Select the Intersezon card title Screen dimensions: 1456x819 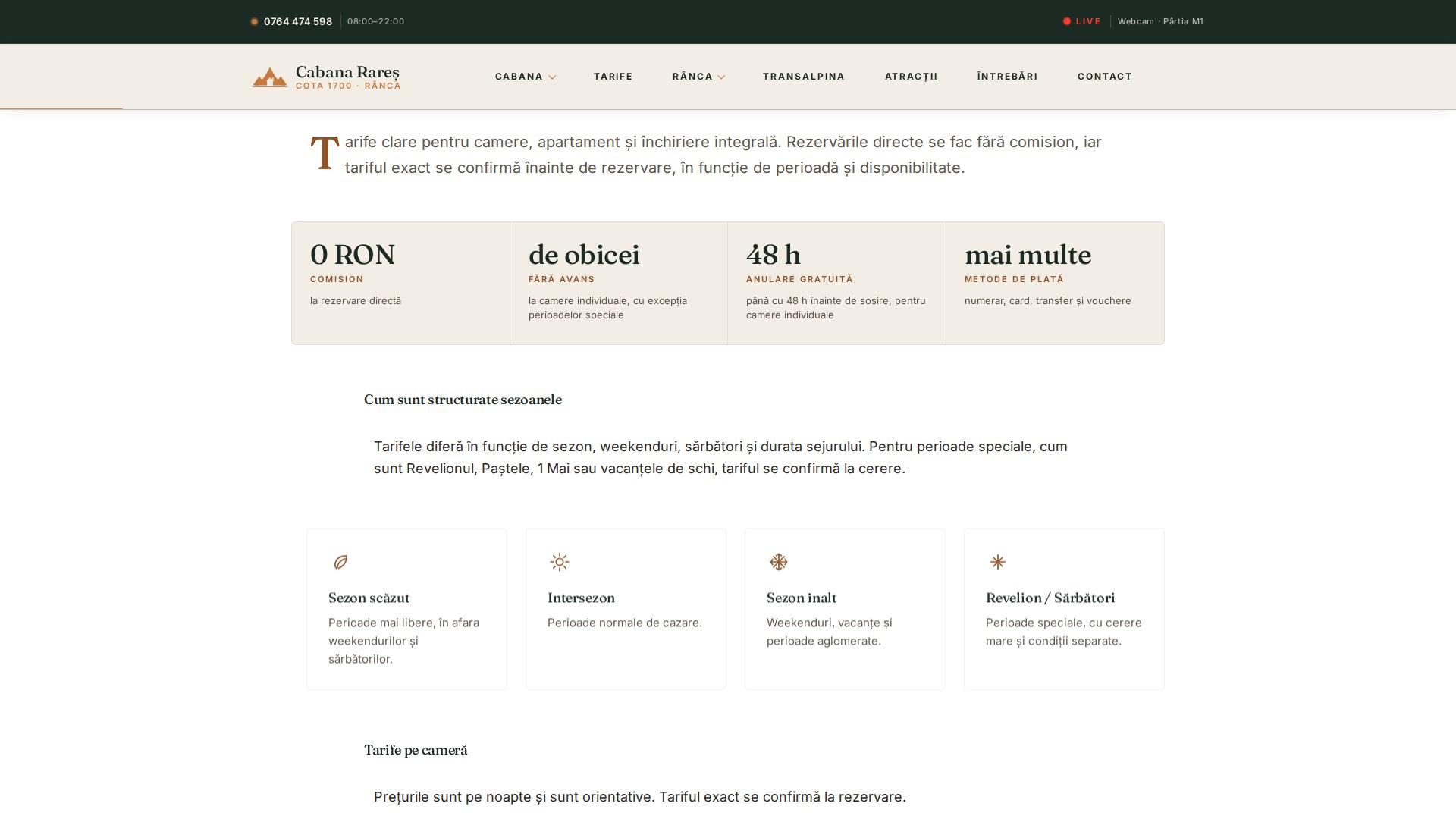click(x=581, y=598)
